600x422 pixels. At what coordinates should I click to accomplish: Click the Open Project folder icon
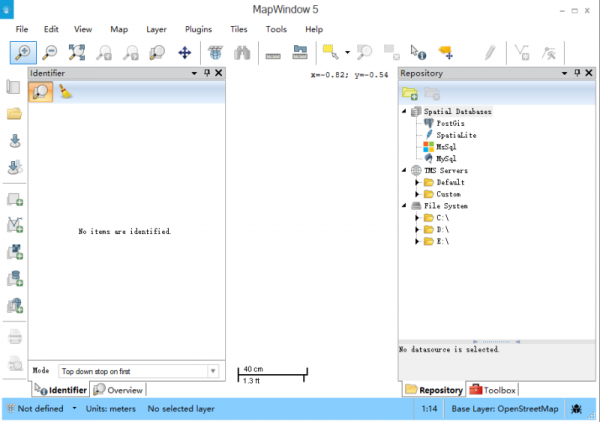(14, 114)
